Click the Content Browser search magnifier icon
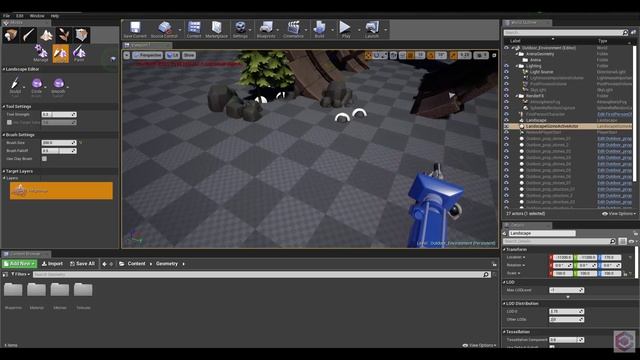640x360 pixels. pyautogui.click(x=486, y=275)
